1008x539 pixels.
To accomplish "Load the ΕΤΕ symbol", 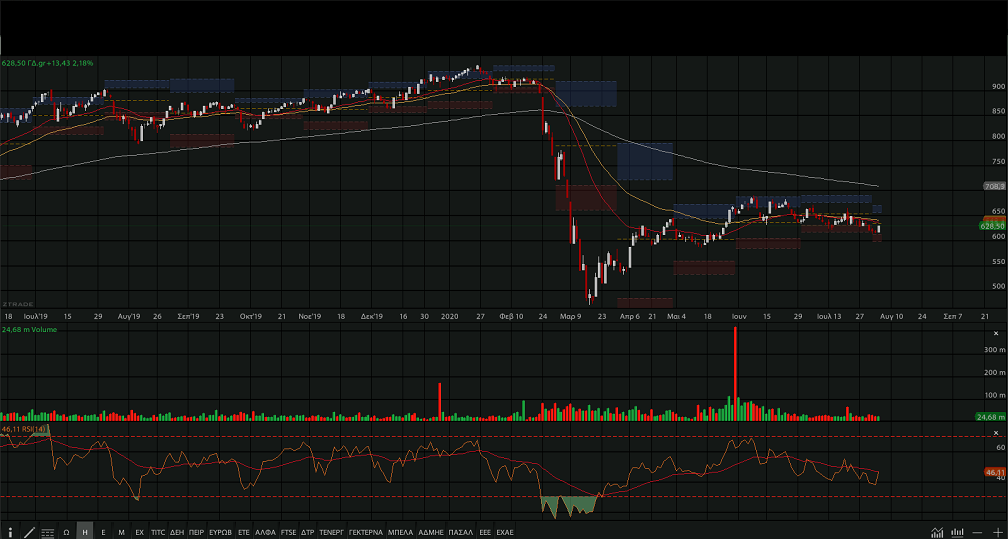I will (244, 533).
